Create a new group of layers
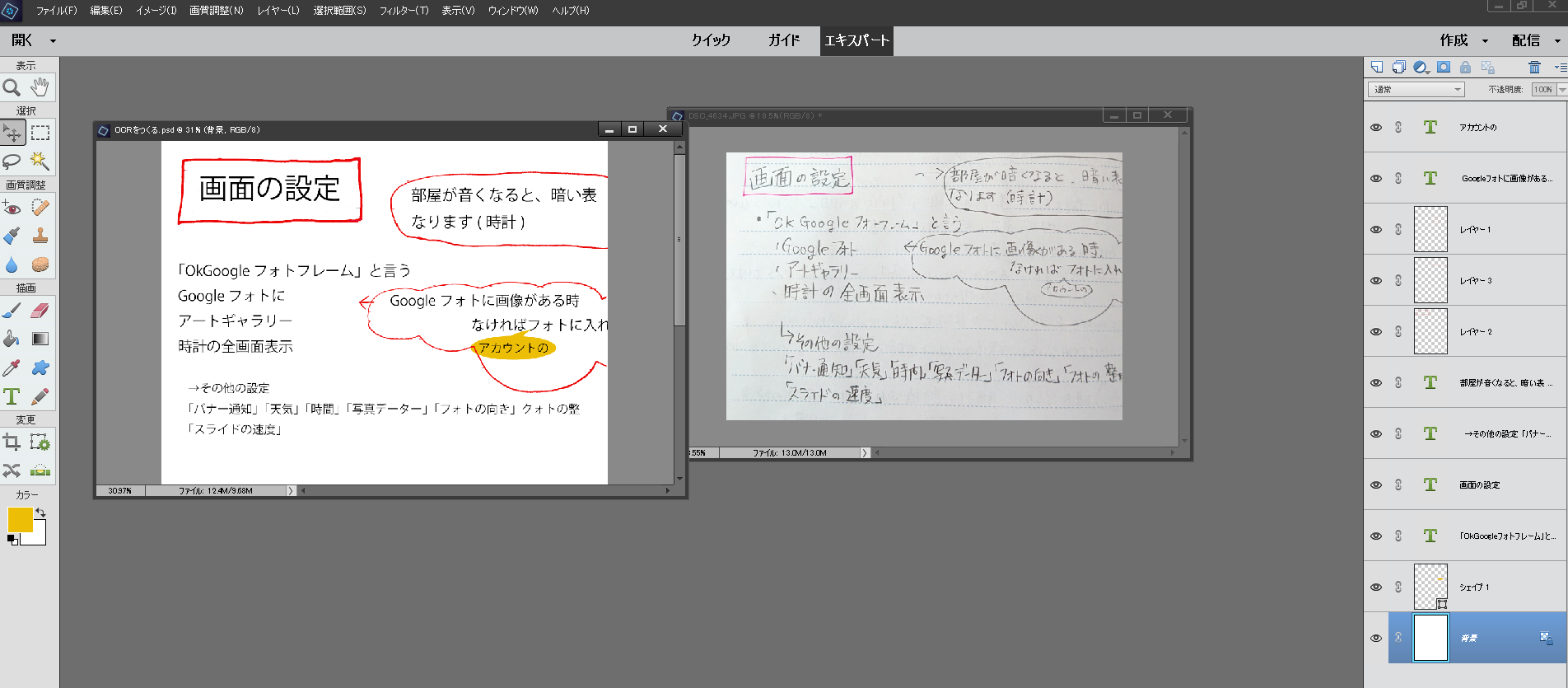This screenshot has width=1568, height=688. coord(1398,67)
